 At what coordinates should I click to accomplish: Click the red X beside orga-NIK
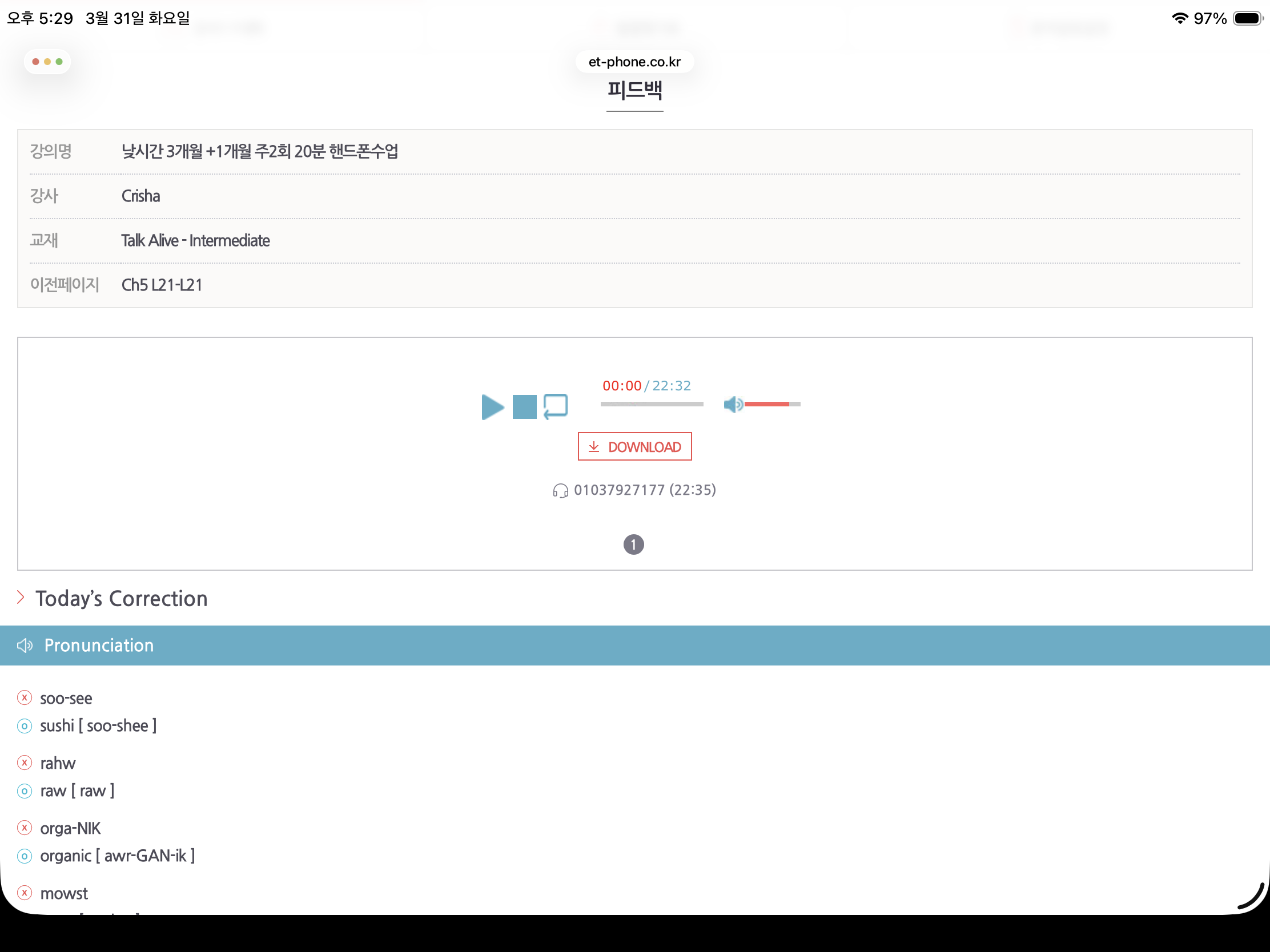pyautogui.click(x=25, y=828)
